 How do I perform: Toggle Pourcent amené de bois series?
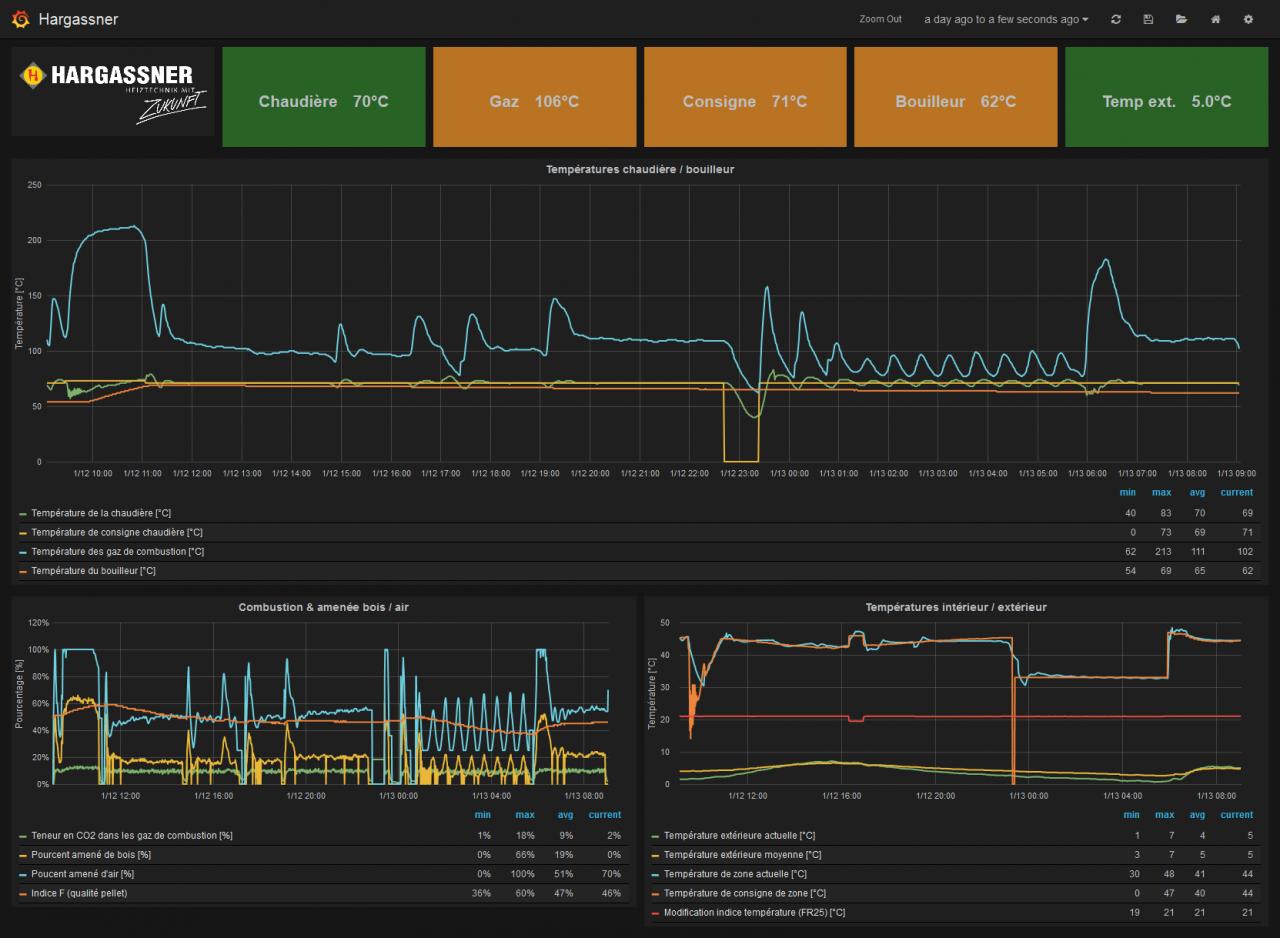(x=91, y=854)
